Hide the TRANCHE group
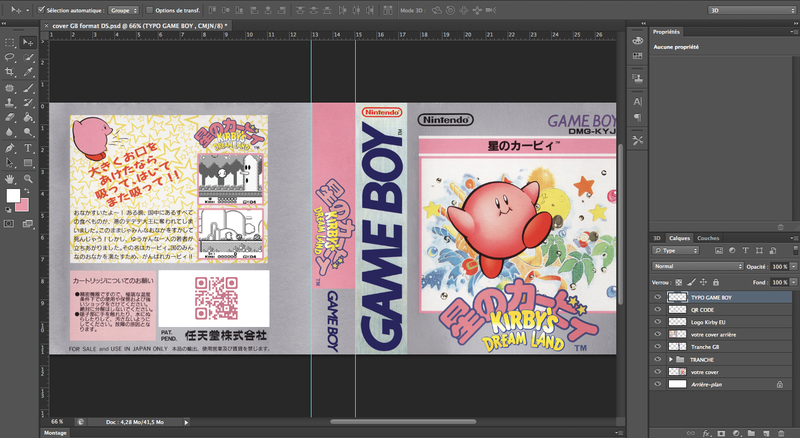The image size is (800, 438). click(657, 359)
